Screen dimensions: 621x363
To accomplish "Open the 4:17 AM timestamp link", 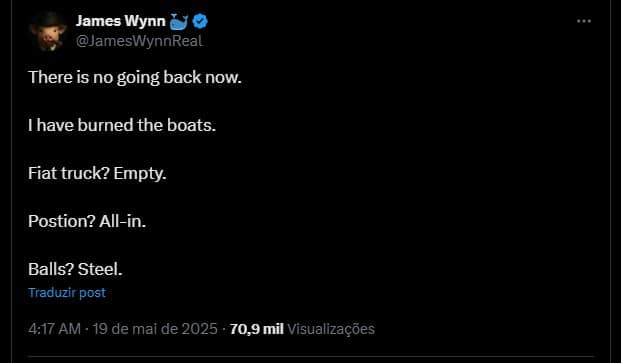I will (54, 329).
